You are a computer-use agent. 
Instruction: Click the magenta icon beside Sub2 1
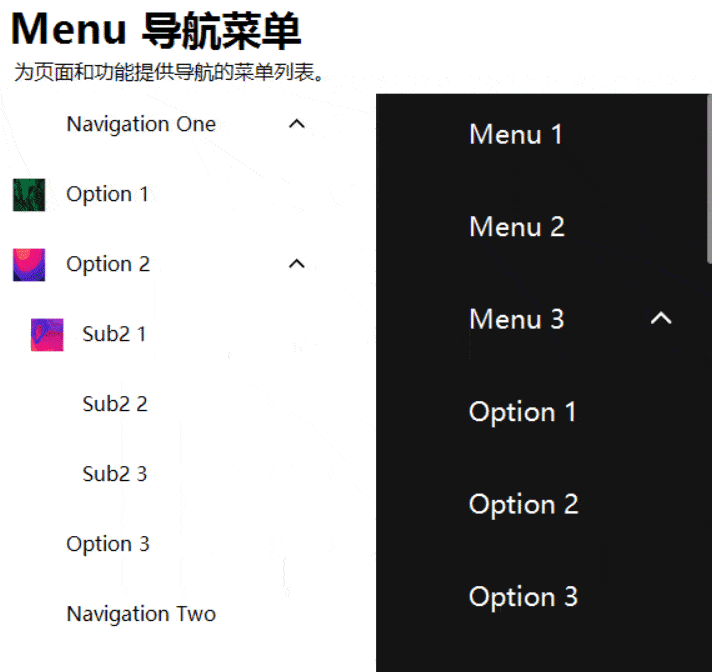click(x=47, y=335)
